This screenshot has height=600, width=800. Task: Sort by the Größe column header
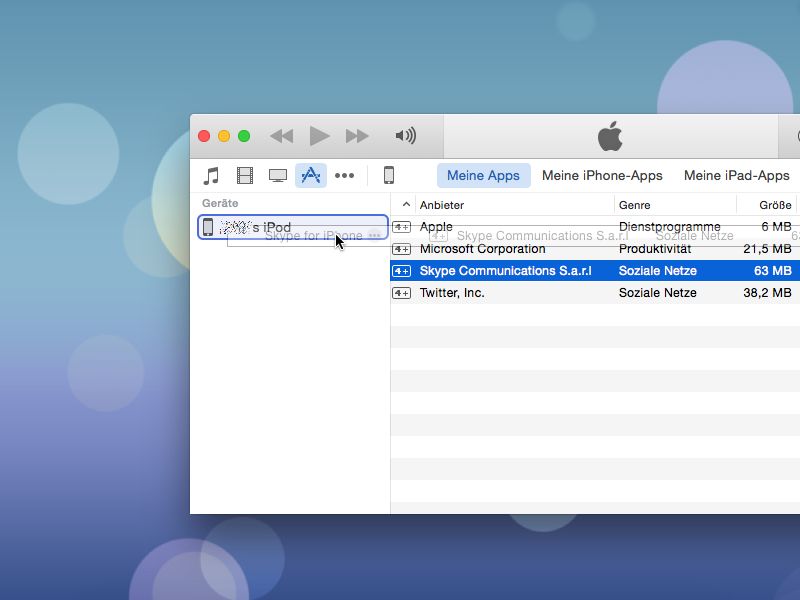coord(775,205)
